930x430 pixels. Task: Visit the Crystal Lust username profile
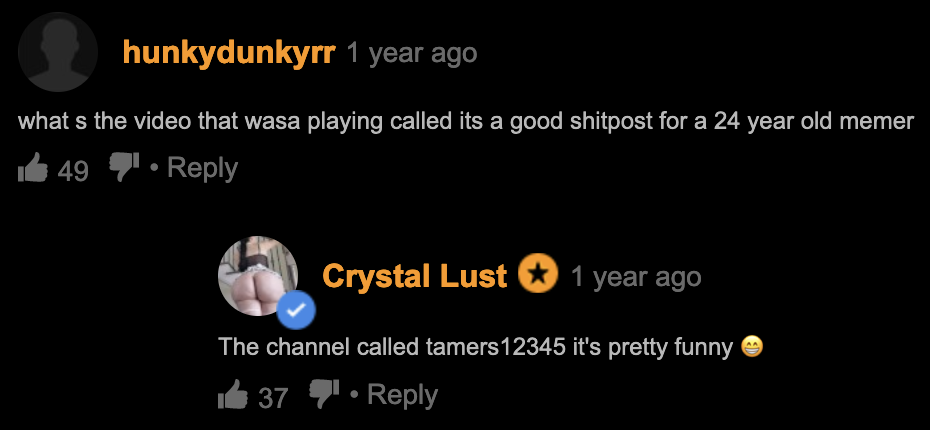[415, 276]
